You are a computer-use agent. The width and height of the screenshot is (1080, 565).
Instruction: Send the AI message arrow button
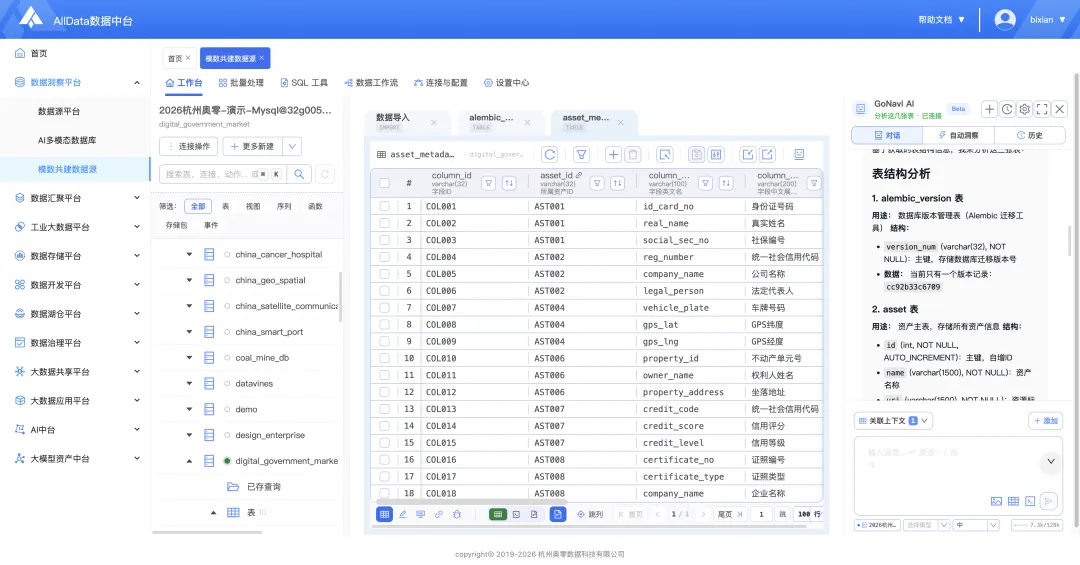click(x=1048, y=501)
